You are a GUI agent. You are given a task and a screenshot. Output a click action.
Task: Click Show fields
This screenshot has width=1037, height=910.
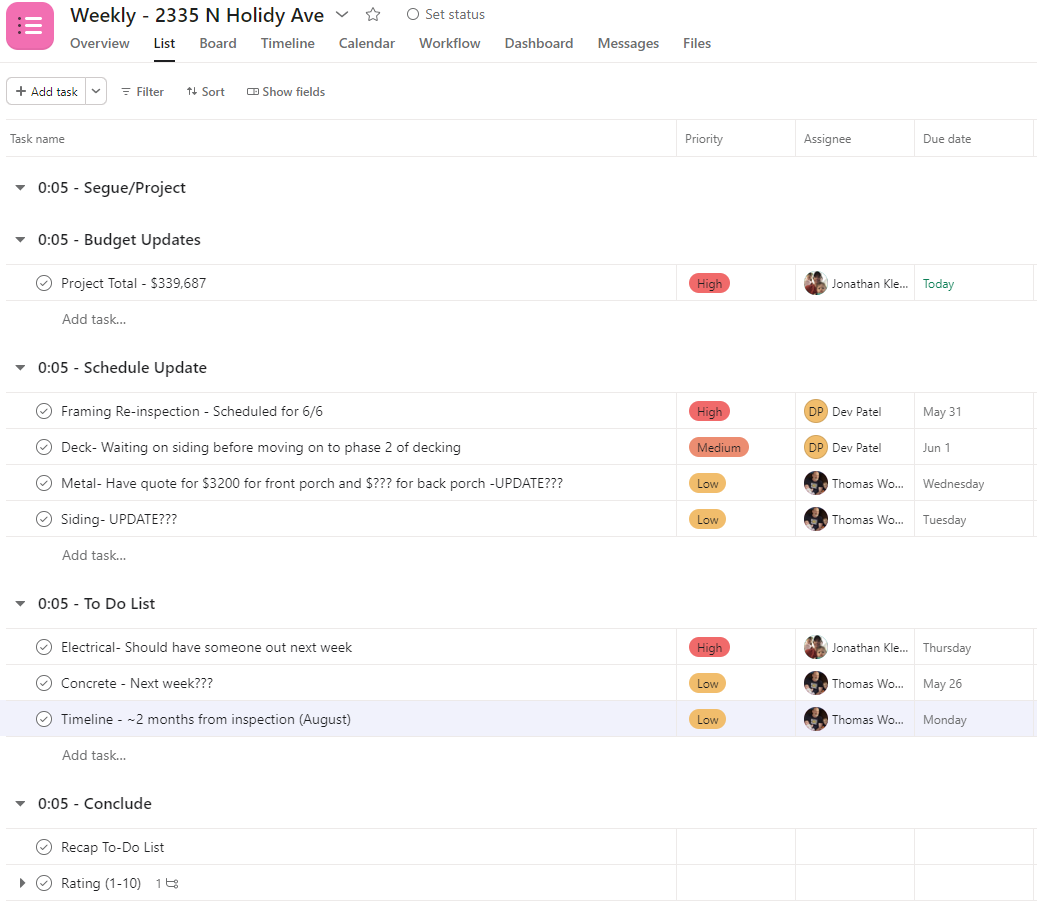pos(286,92)
